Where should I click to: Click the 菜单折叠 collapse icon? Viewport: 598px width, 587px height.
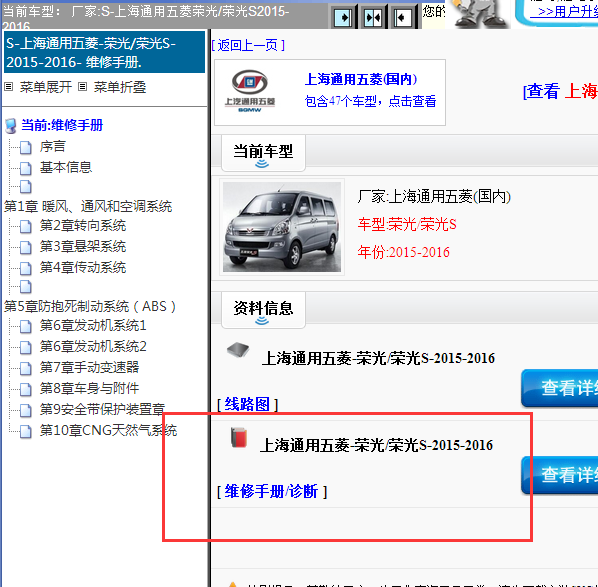point(82,87)
